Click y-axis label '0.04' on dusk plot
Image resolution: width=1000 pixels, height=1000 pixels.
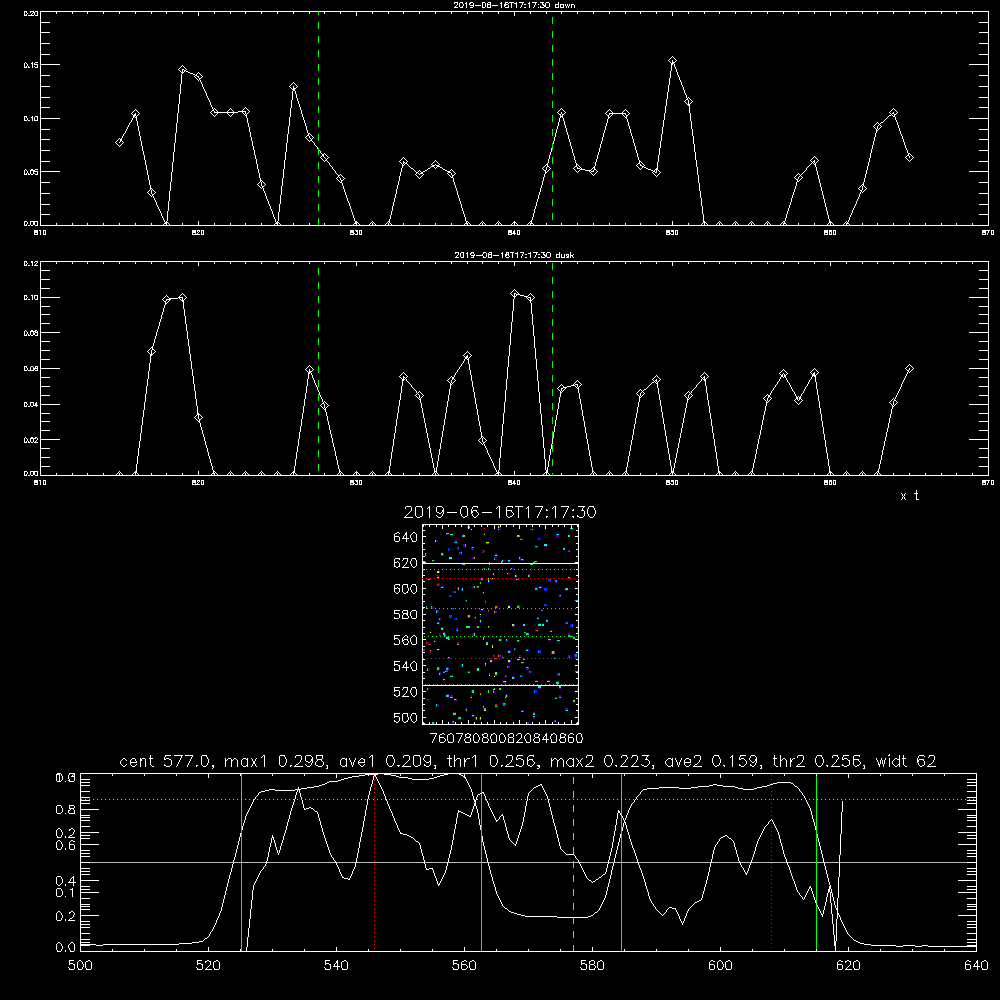(x=31, y=404)
